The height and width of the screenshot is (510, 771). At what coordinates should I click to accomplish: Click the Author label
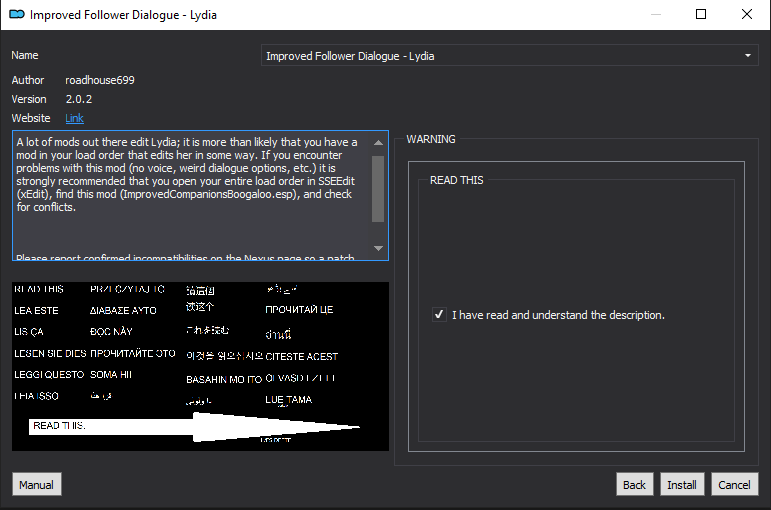tap(28, 80)
